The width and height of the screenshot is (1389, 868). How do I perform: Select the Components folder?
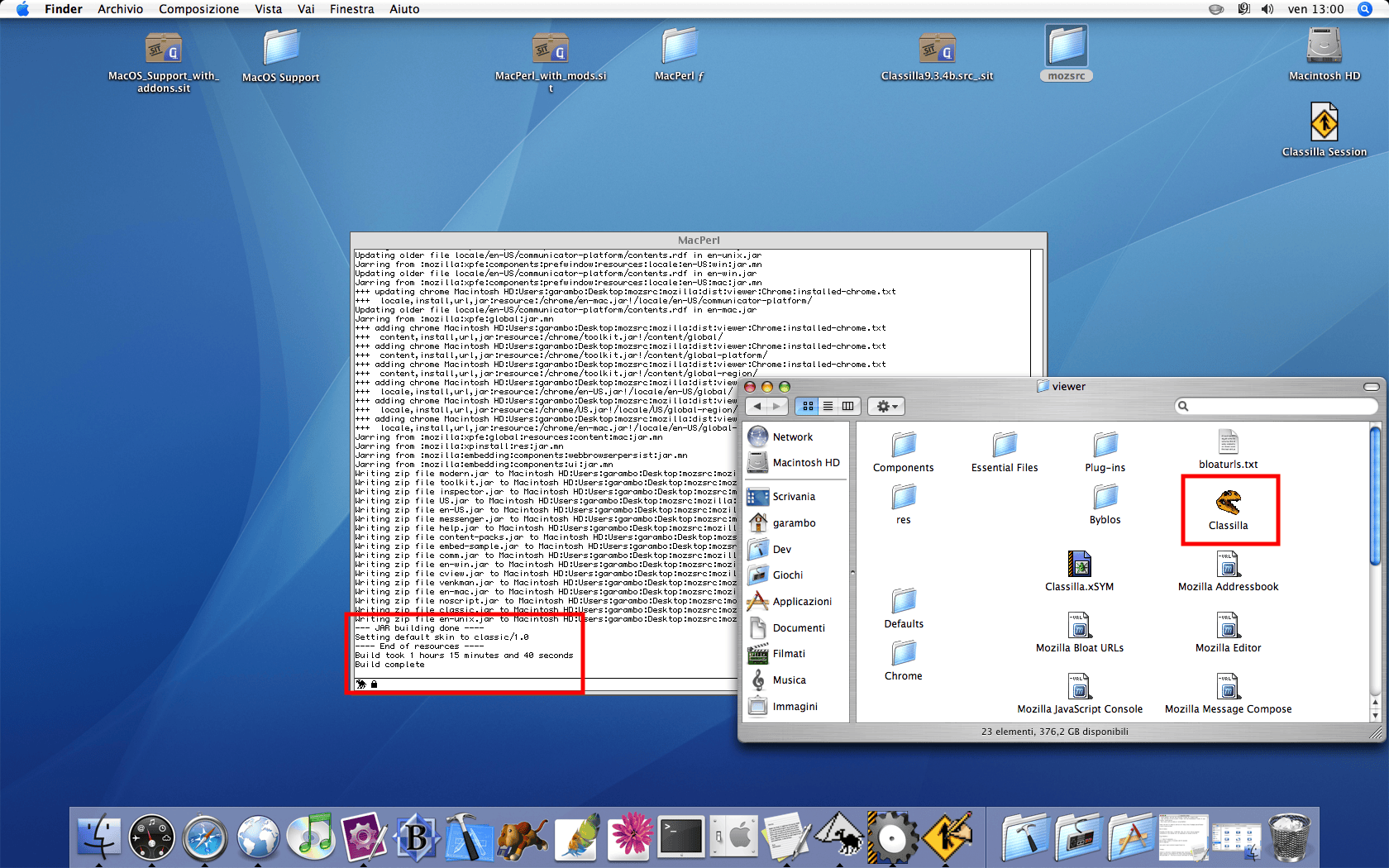click(x=904, y=451)
